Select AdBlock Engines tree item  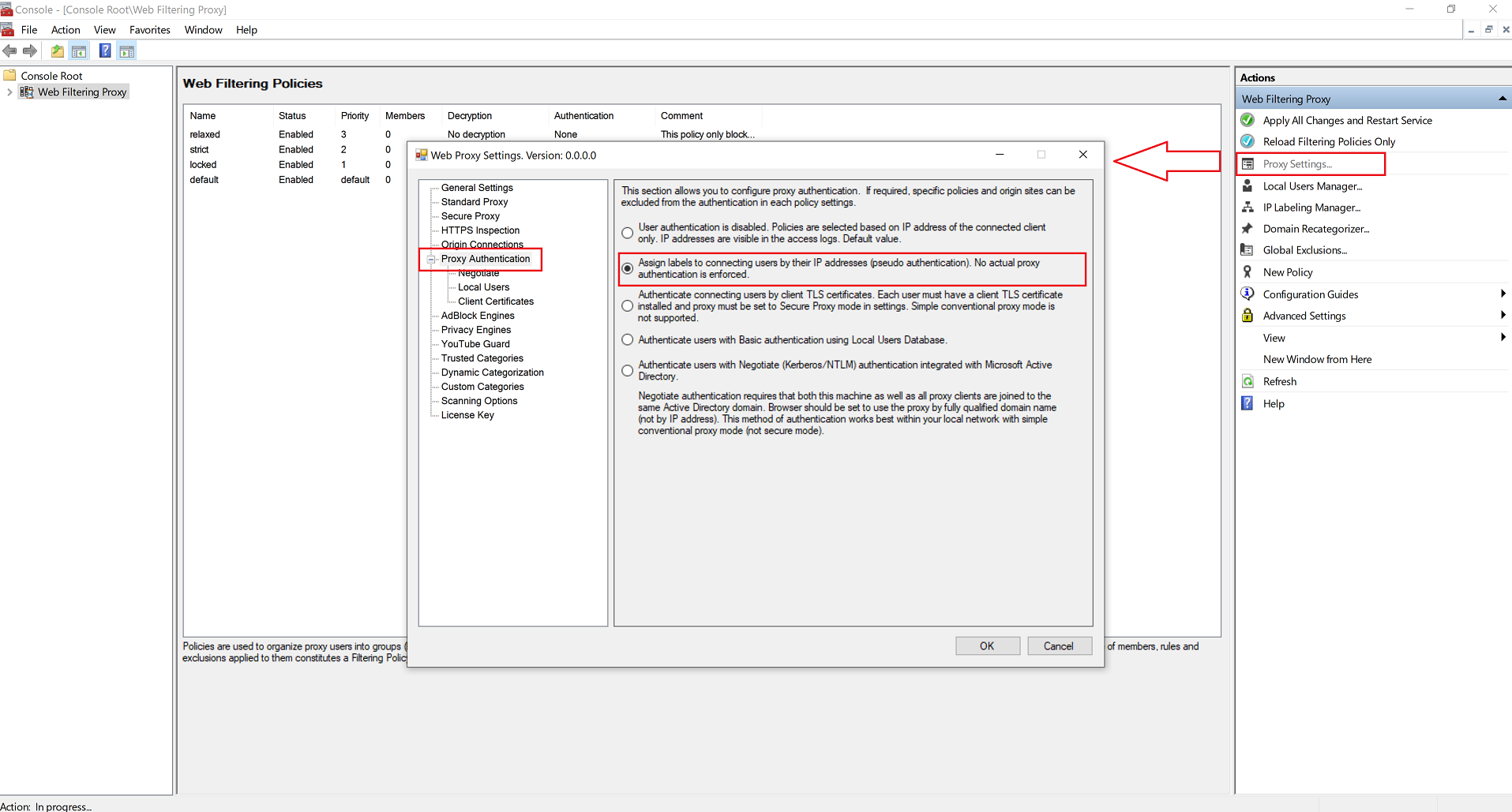[x=478, y=316]
